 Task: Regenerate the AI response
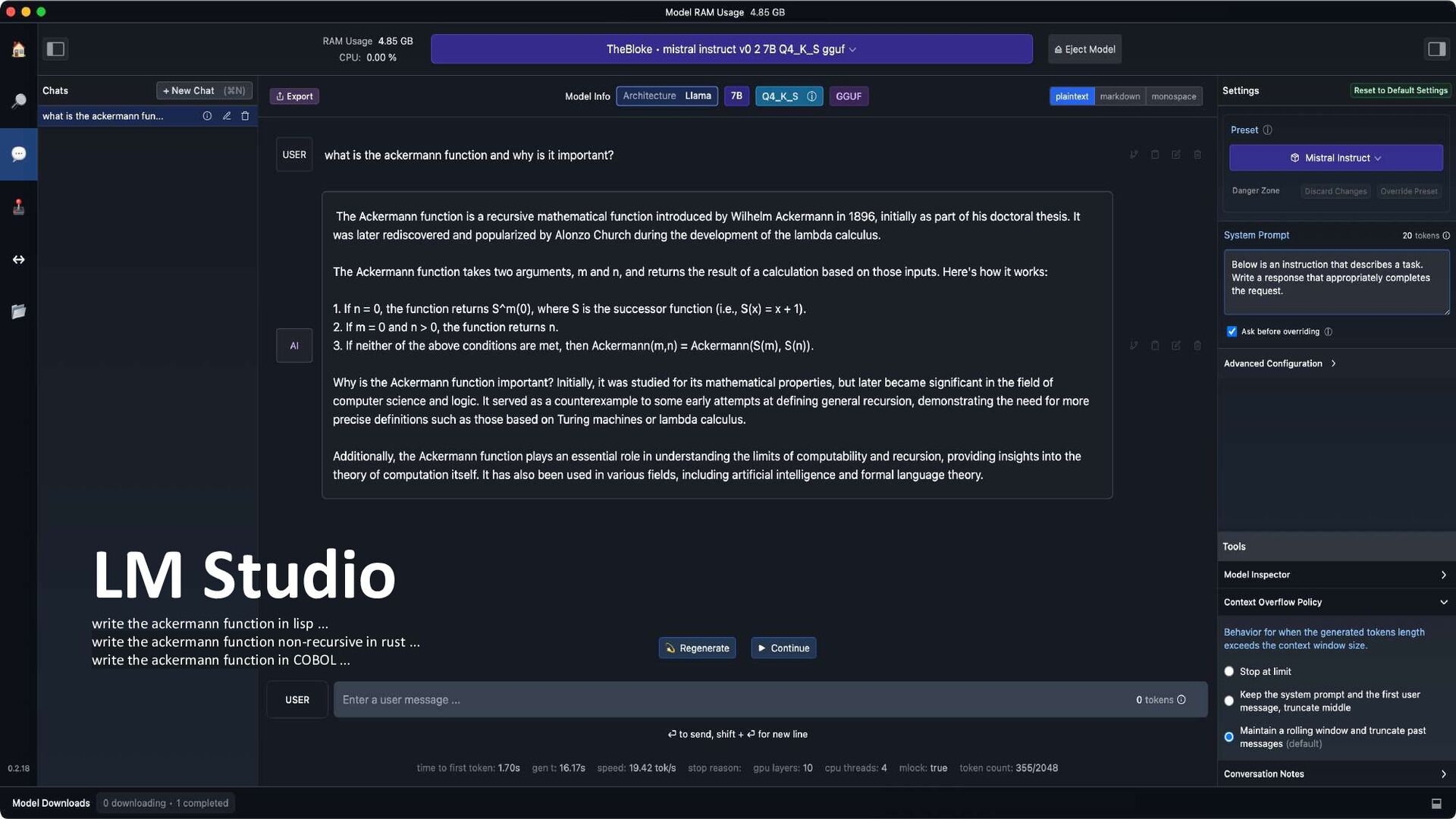[x=697, y=648]
